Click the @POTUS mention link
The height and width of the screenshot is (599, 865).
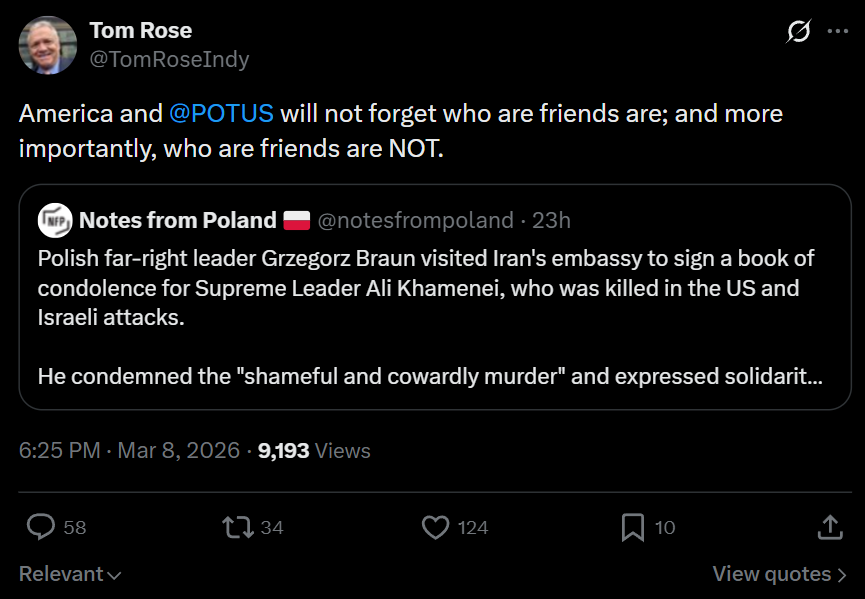click(221, 113)
